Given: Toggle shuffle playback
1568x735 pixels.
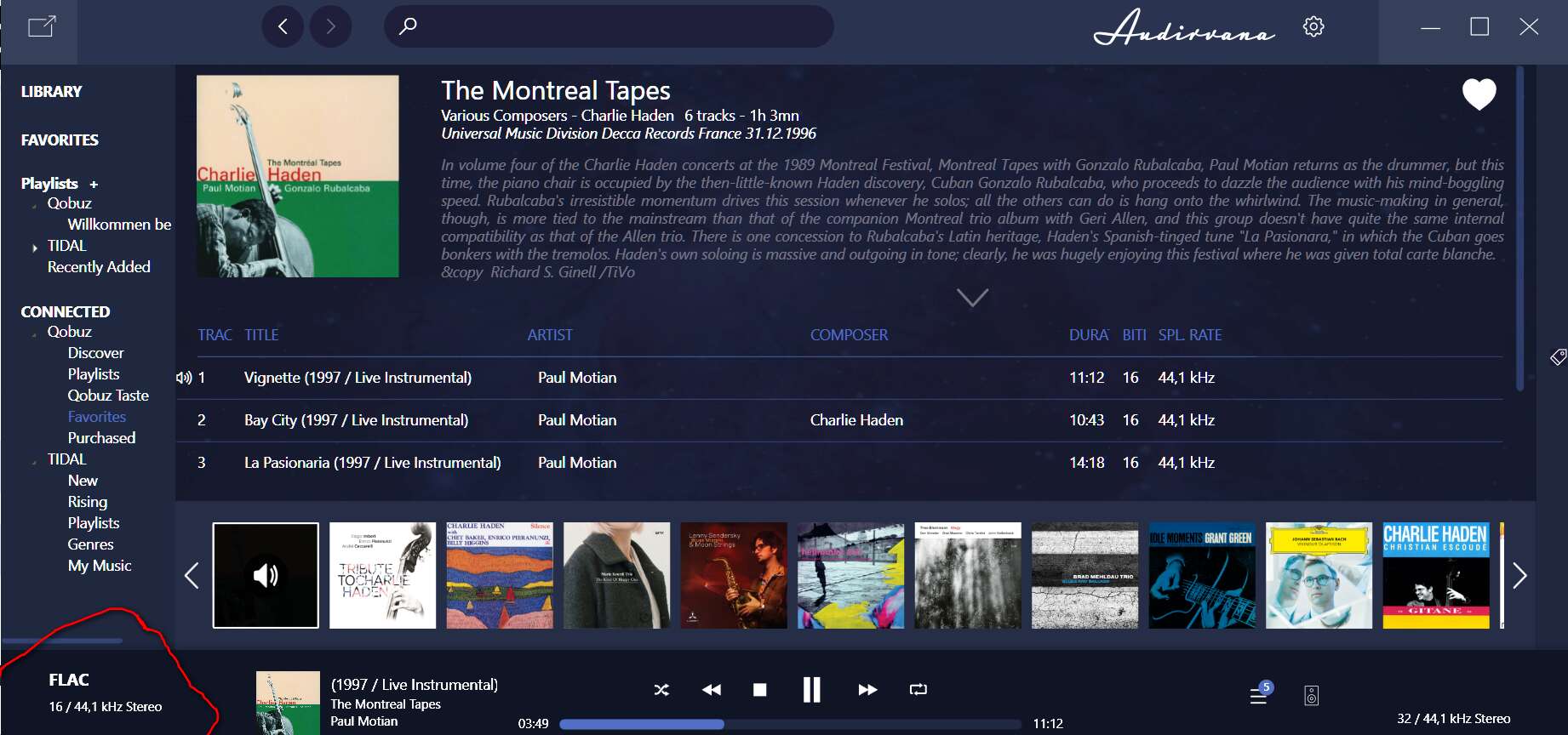Looking at the screenshot, I should click(661, 690).
